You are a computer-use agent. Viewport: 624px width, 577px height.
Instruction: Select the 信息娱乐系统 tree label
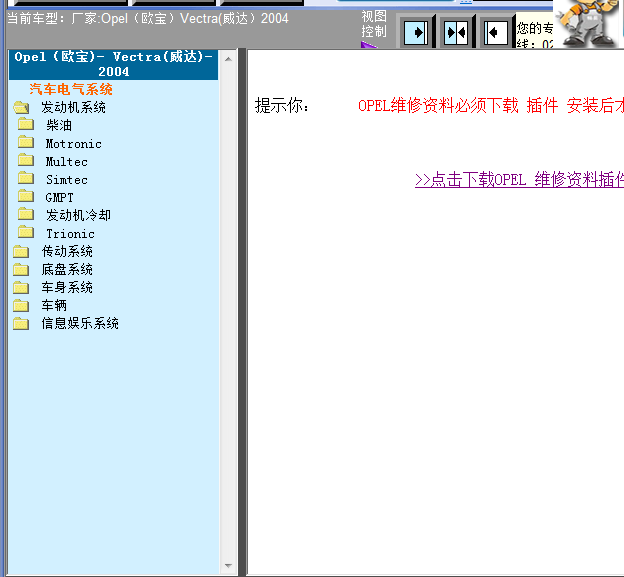(x=80, y=324)
